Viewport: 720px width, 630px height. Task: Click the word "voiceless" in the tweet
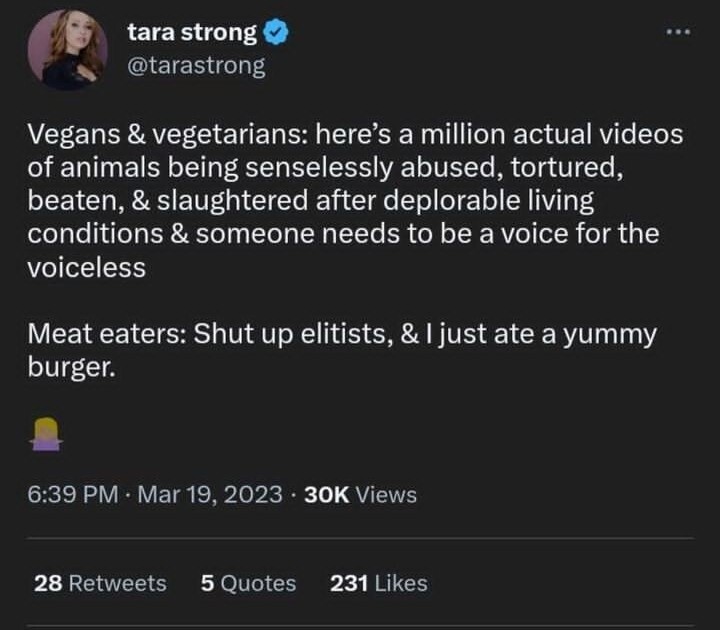86,268
